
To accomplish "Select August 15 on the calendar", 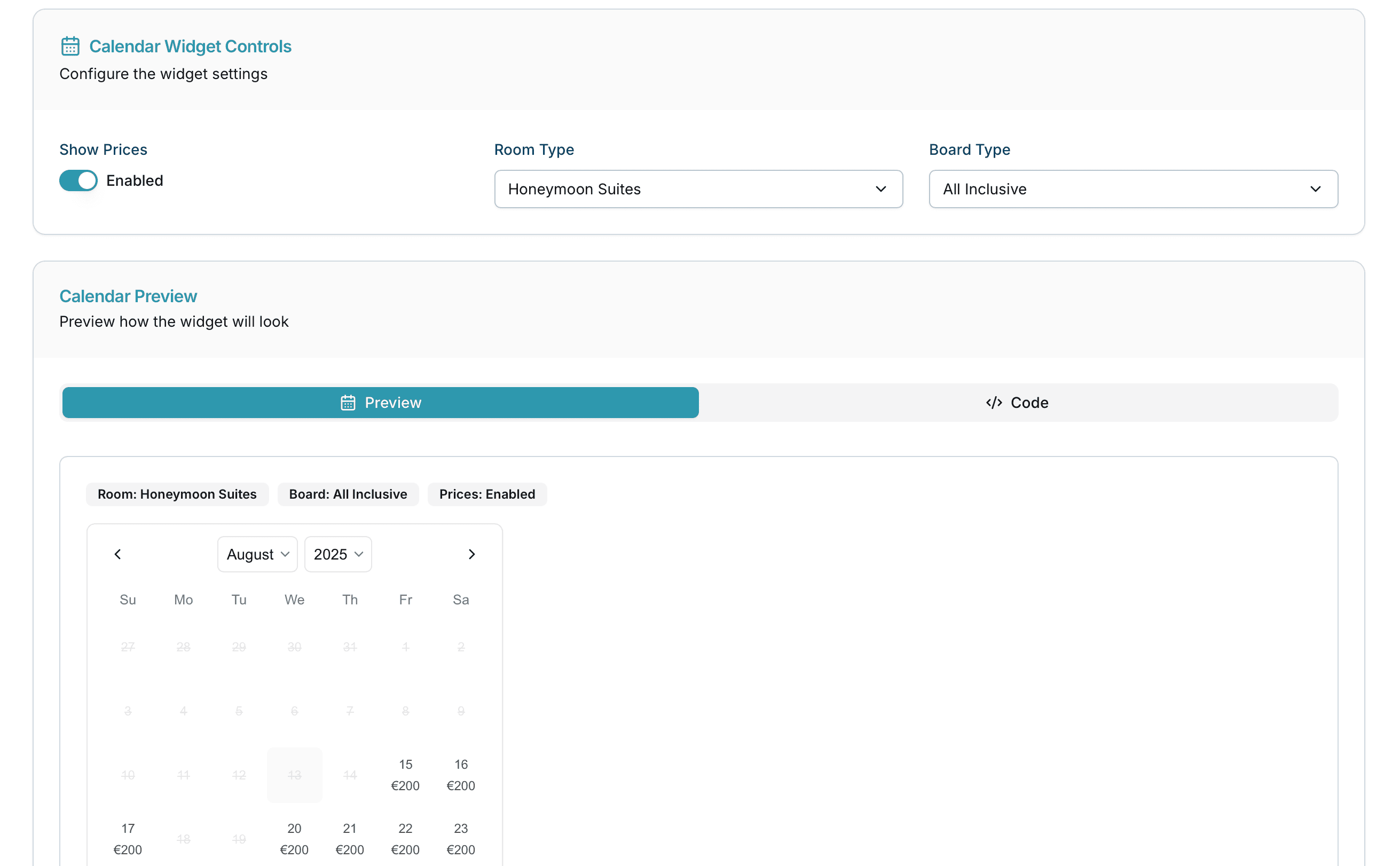I will pos(406,774).
